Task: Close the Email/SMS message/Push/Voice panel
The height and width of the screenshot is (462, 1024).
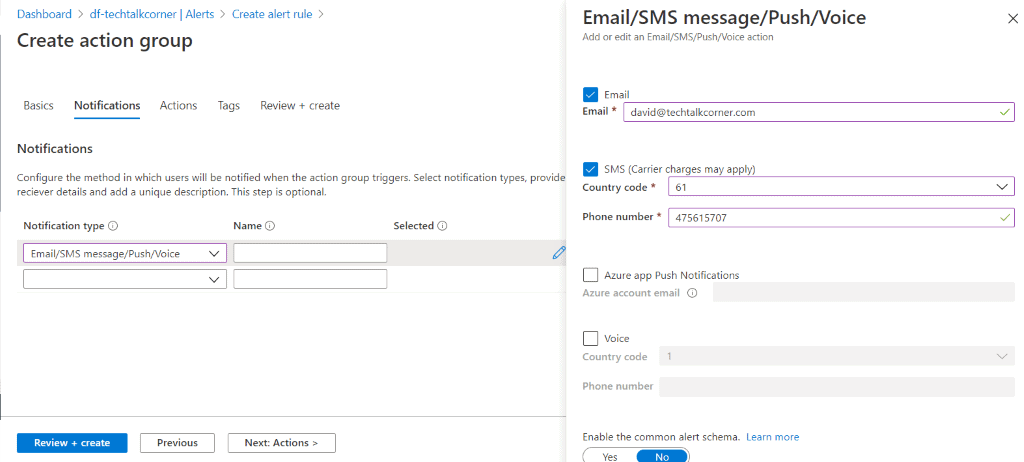Action: (1013, 19)
